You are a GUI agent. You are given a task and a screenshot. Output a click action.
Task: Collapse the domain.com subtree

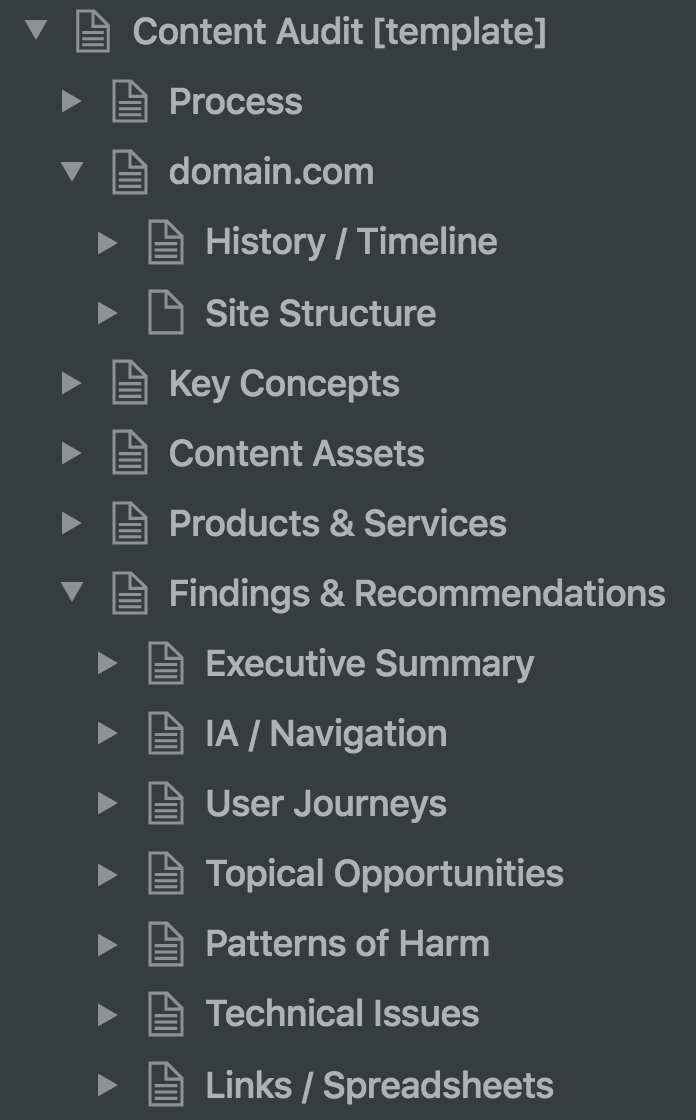[72, 171]
